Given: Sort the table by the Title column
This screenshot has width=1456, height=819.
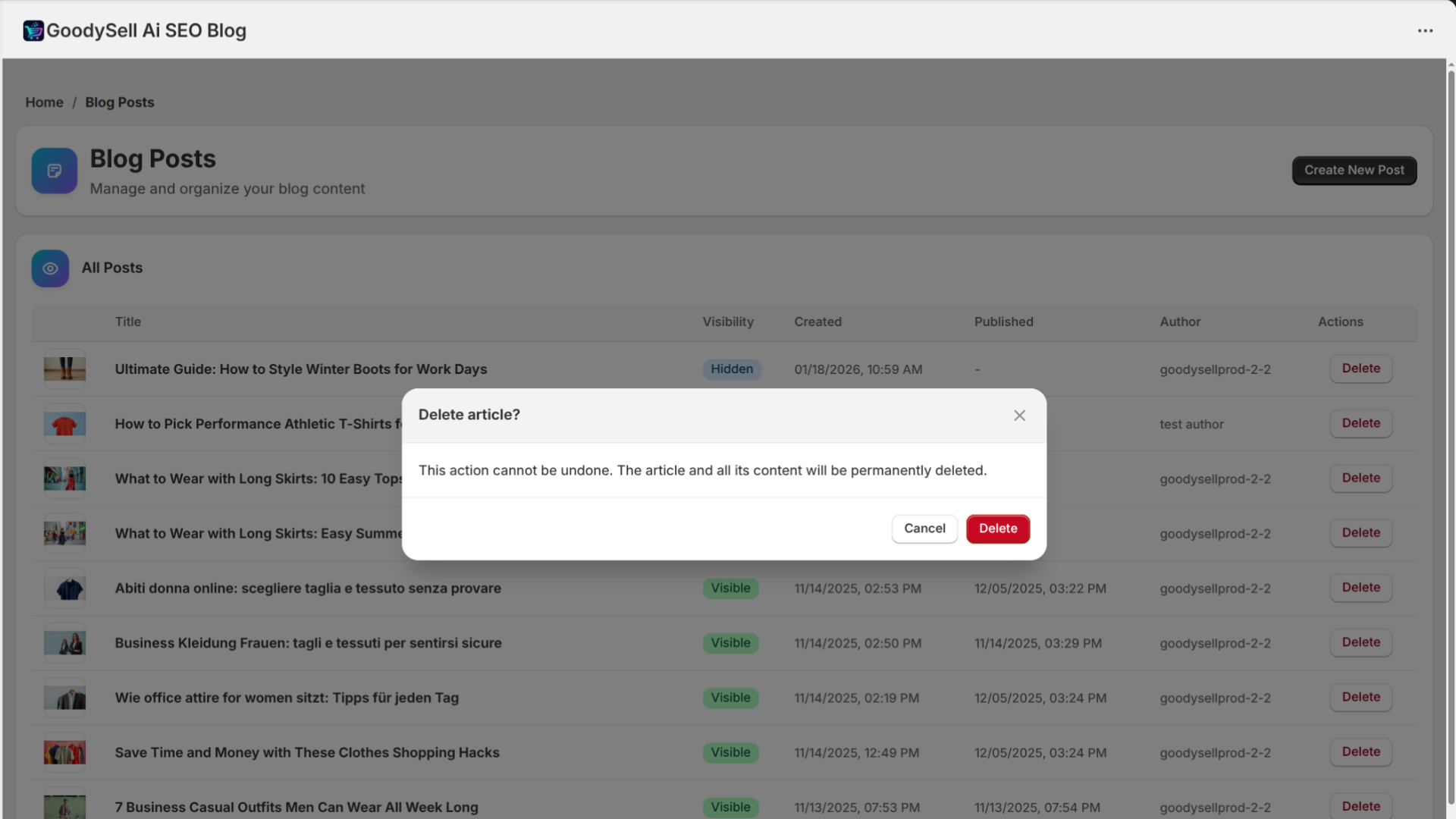Looking at the screenshot, I should 127,322.
